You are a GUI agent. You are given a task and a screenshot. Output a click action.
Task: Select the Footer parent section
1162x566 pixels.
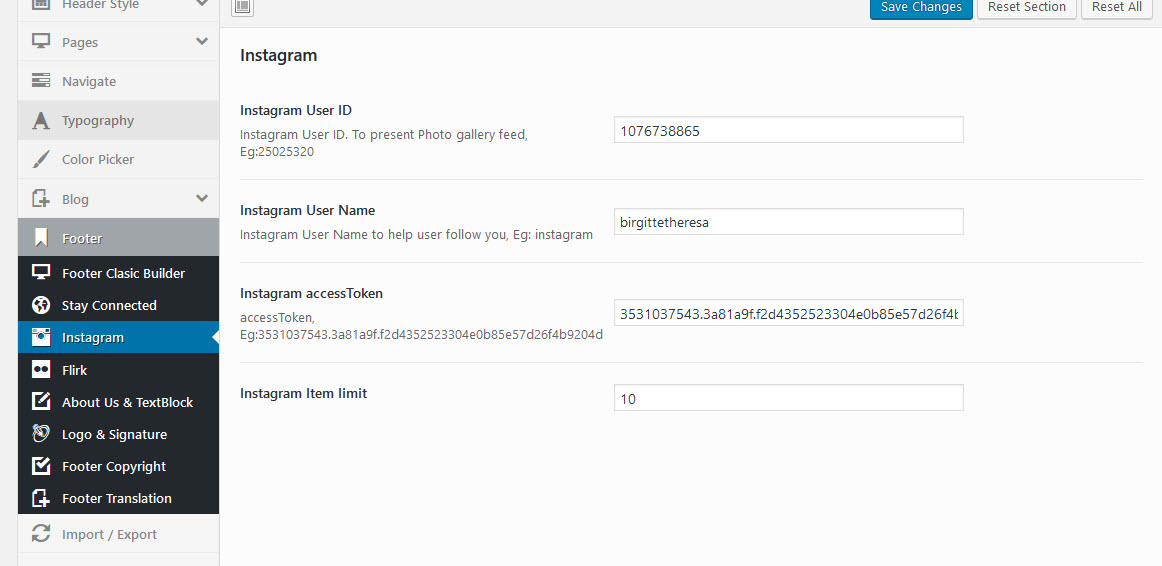[119, 238]
